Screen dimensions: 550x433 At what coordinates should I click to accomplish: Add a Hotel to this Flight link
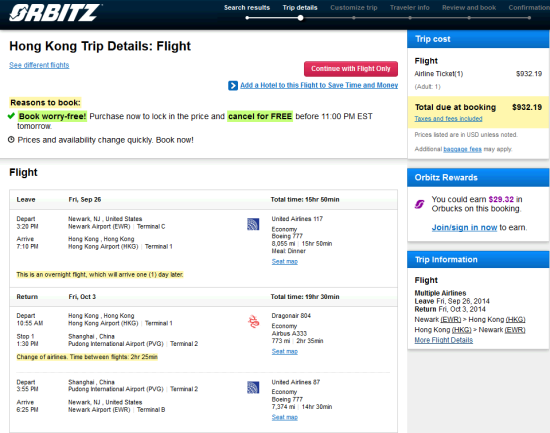pos(319,85)
